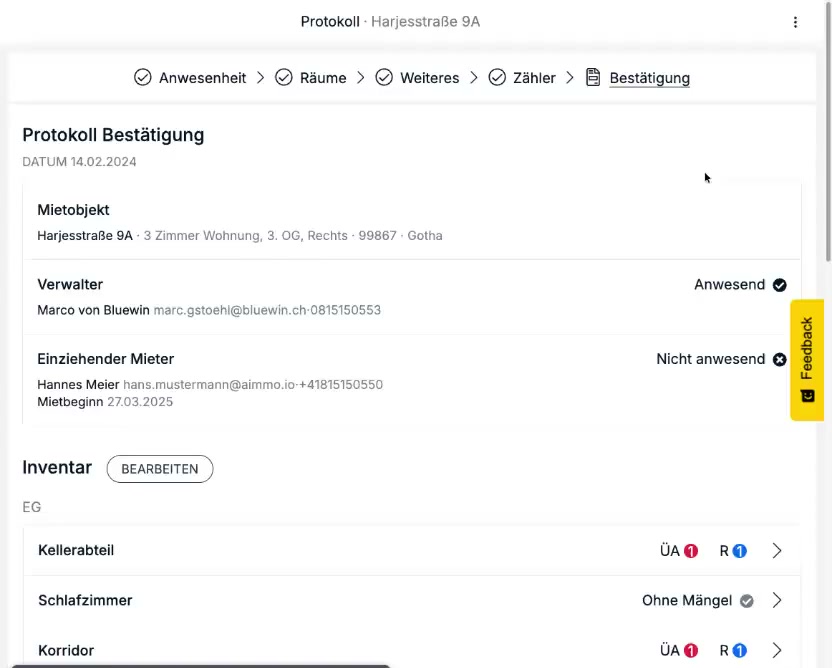Viewport: 832px width, 668px height.
Task: Click the red ÜA badge on Korridor
Action: pos(691,651)
